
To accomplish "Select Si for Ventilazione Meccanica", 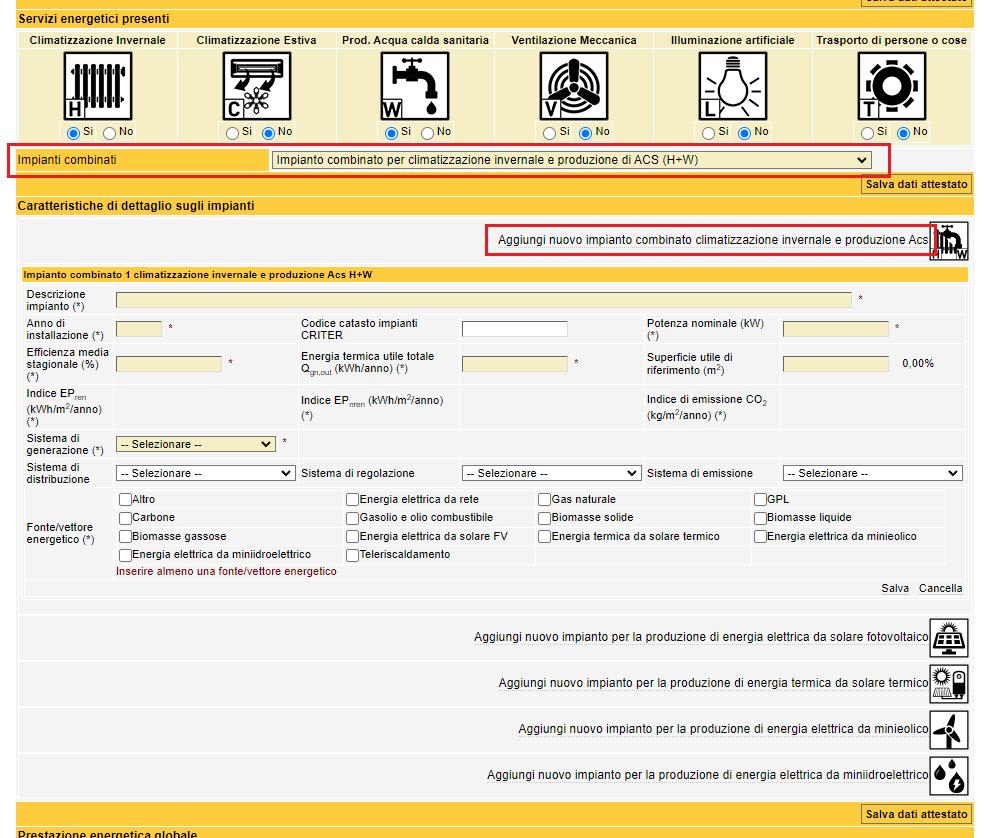I will click(550, 133).
